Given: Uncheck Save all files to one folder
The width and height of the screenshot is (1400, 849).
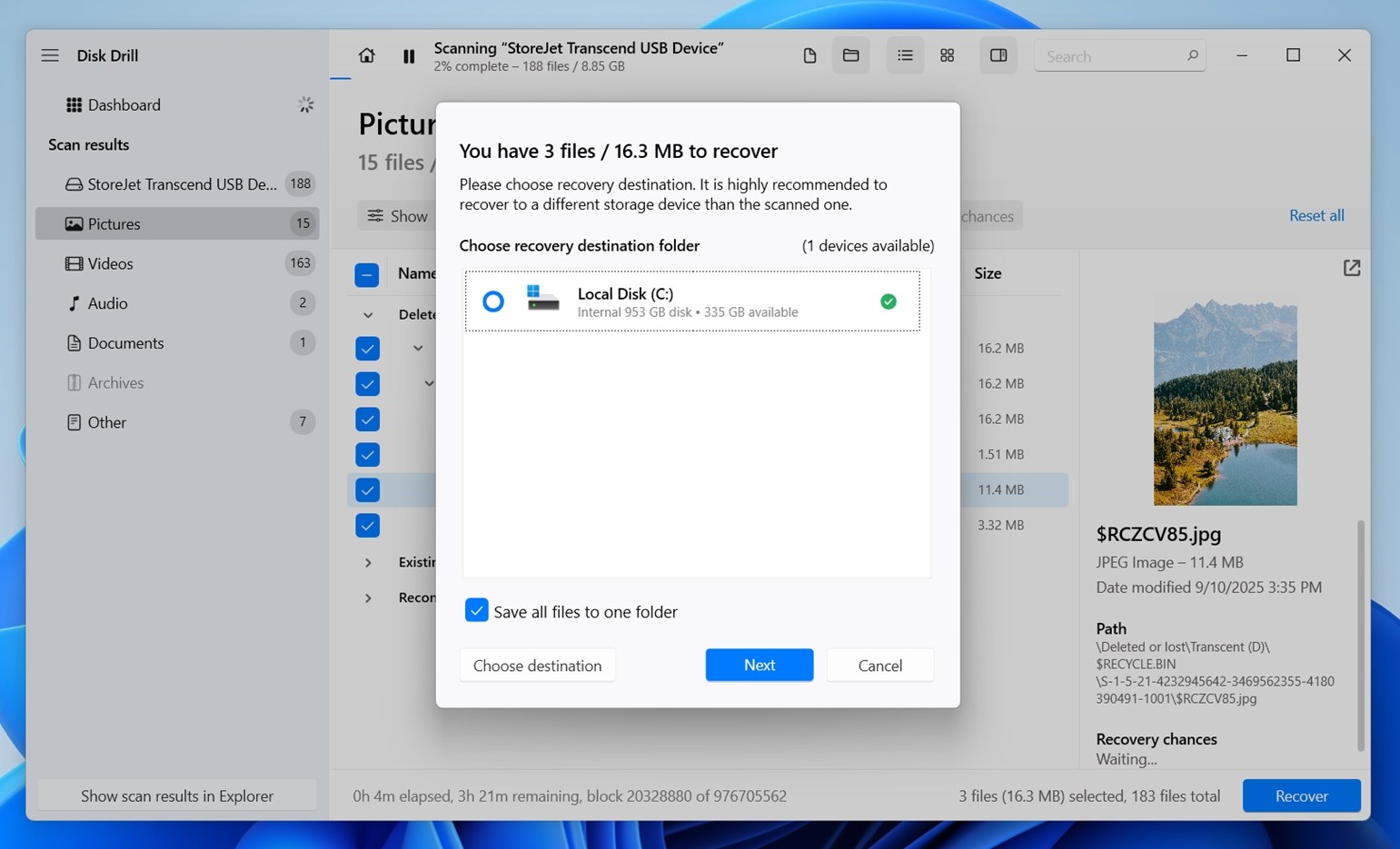Looking at the screenshot, I should (476, 611).
